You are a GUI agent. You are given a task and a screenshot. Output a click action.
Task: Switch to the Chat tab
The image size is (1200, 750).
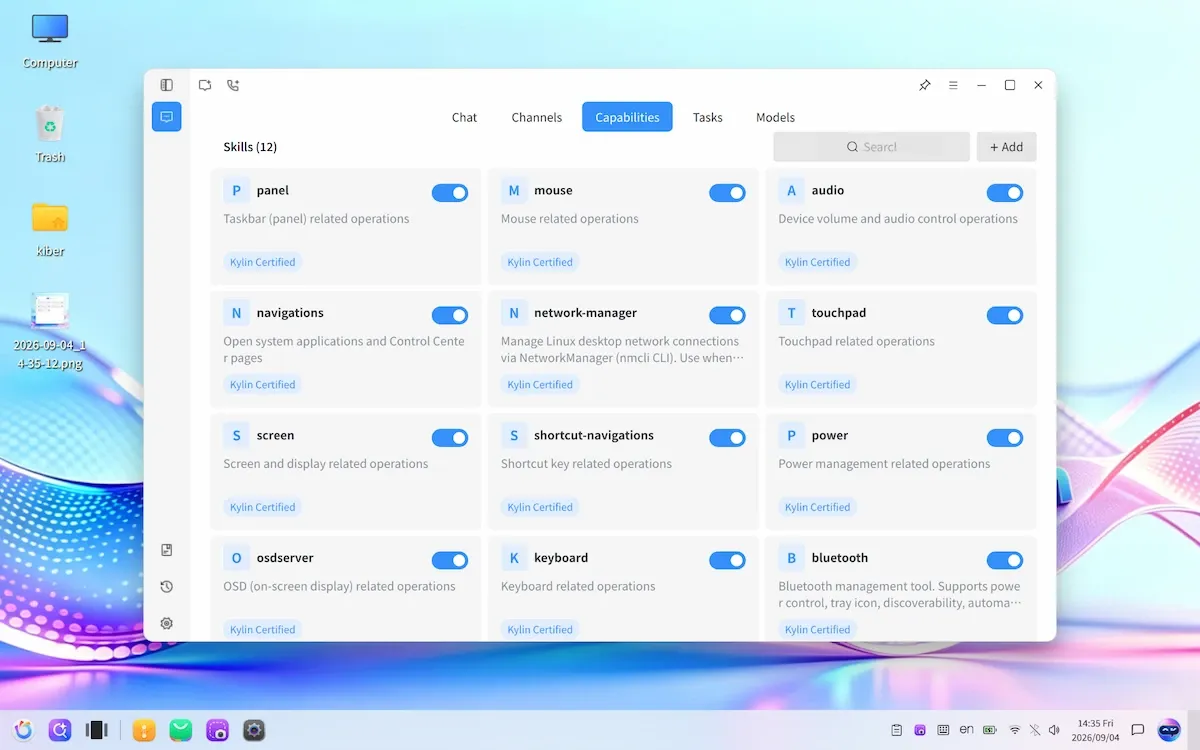[x=464, y=117]
